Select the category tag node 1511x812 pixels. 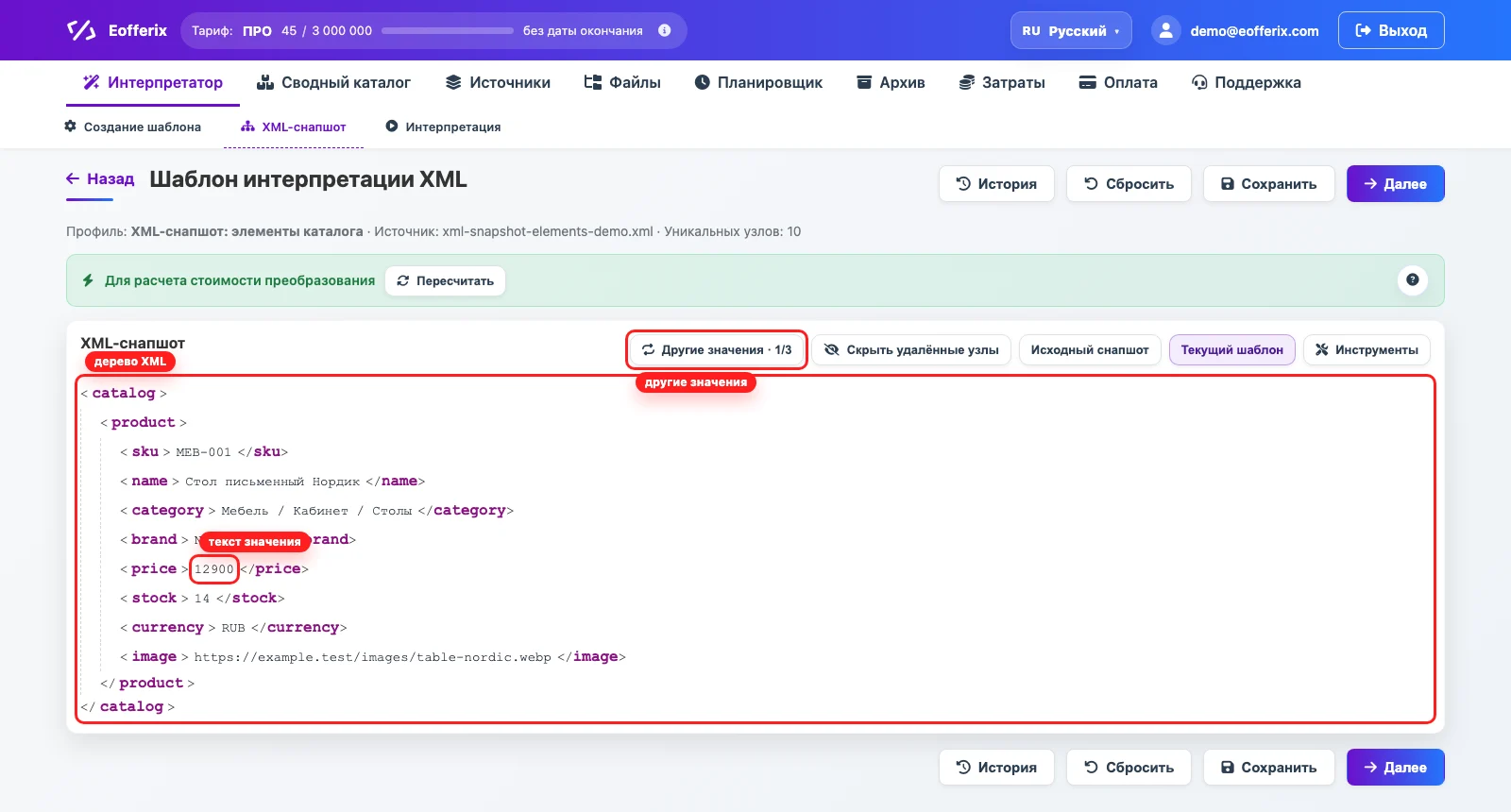(x=167, y=510)
